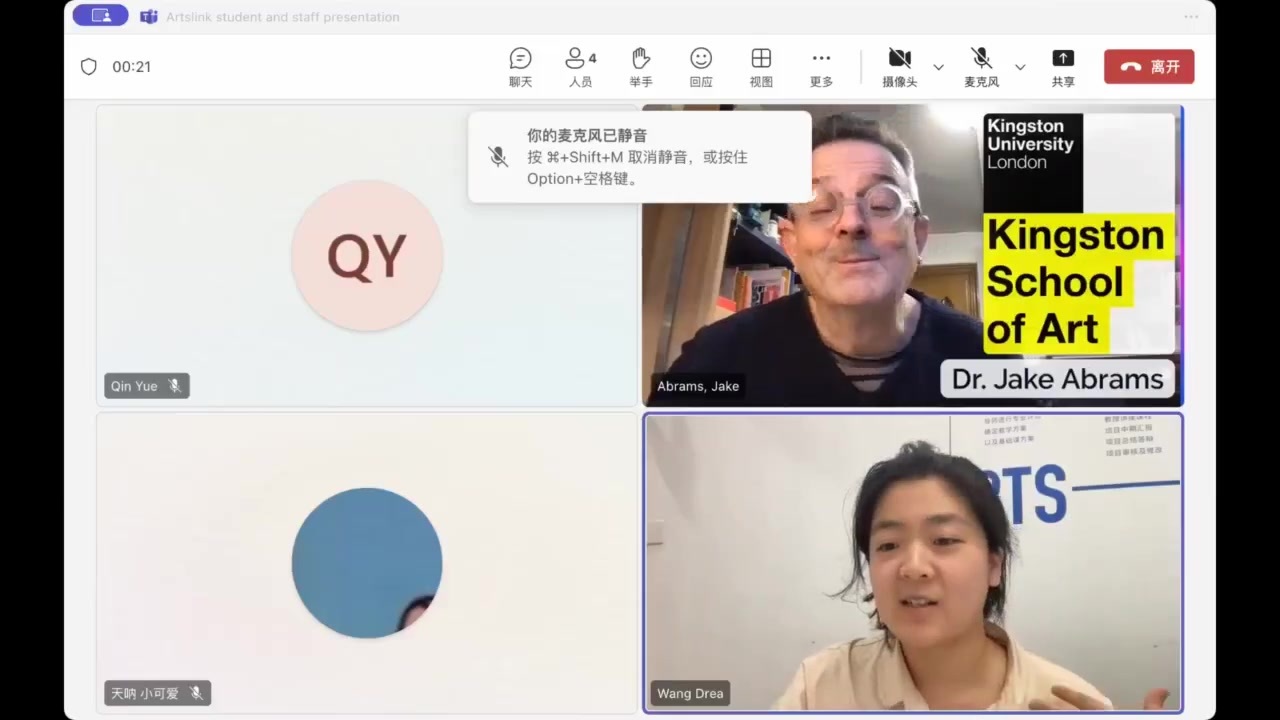Click the meeting timer 00:21

click(x=131, y=67)
